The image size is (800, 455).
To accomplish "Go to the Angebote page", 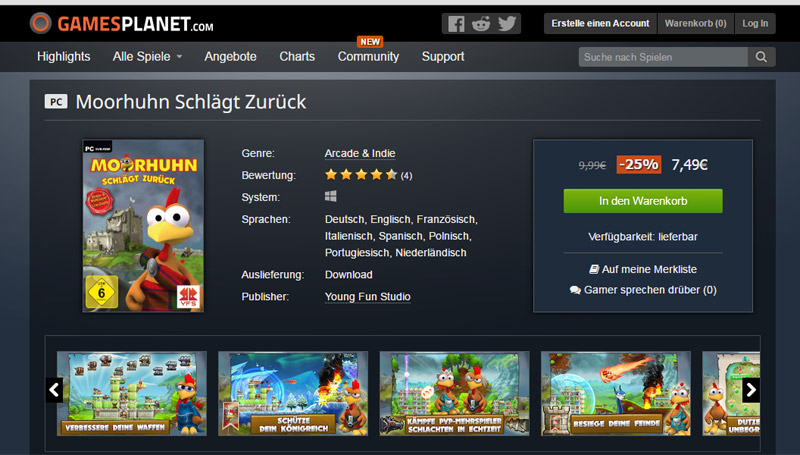I will coord(231,57).
